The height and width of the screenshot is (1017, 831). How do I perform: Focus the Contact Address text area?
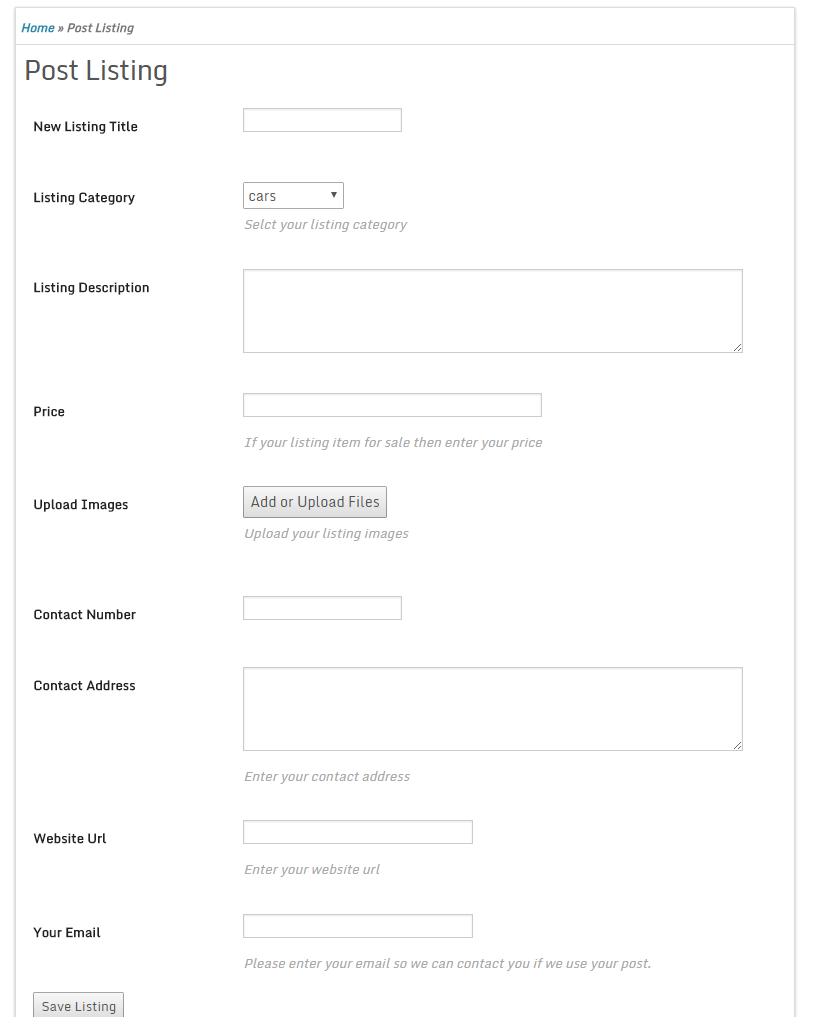pos(492,708)
